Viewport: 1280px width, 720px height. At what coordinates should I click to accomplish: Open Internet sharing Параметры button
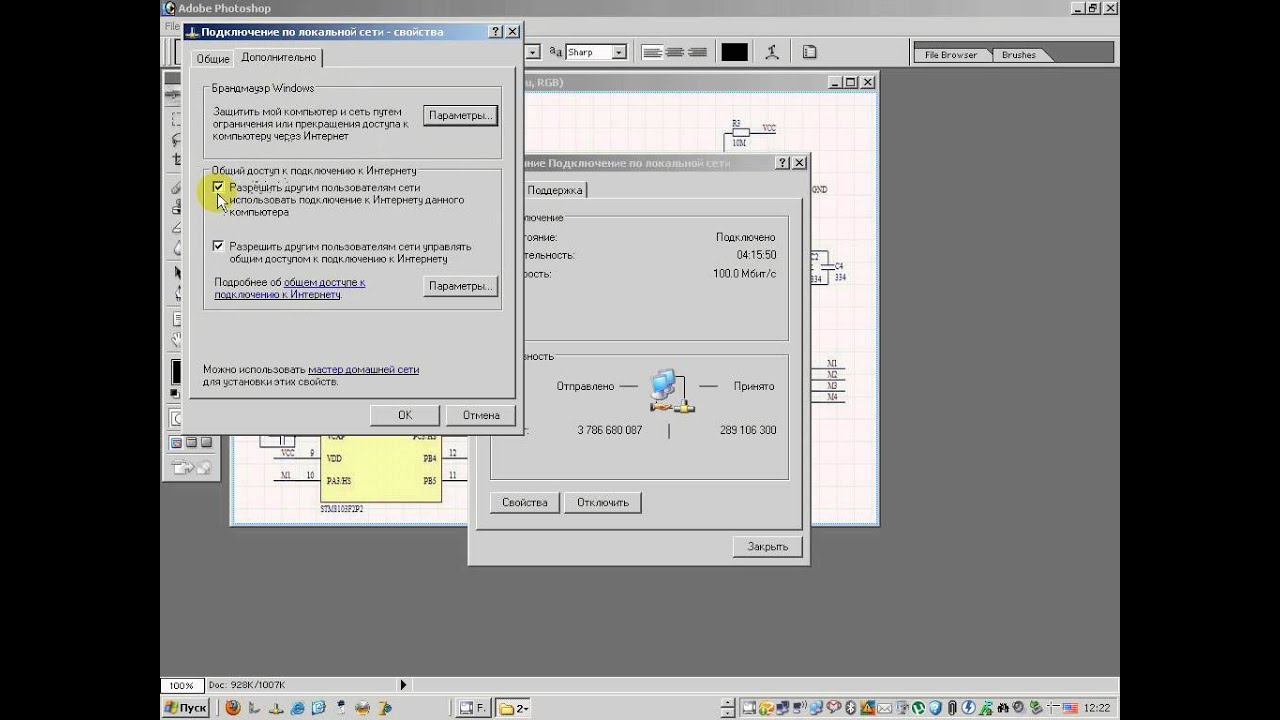click(x=460, y=286)
